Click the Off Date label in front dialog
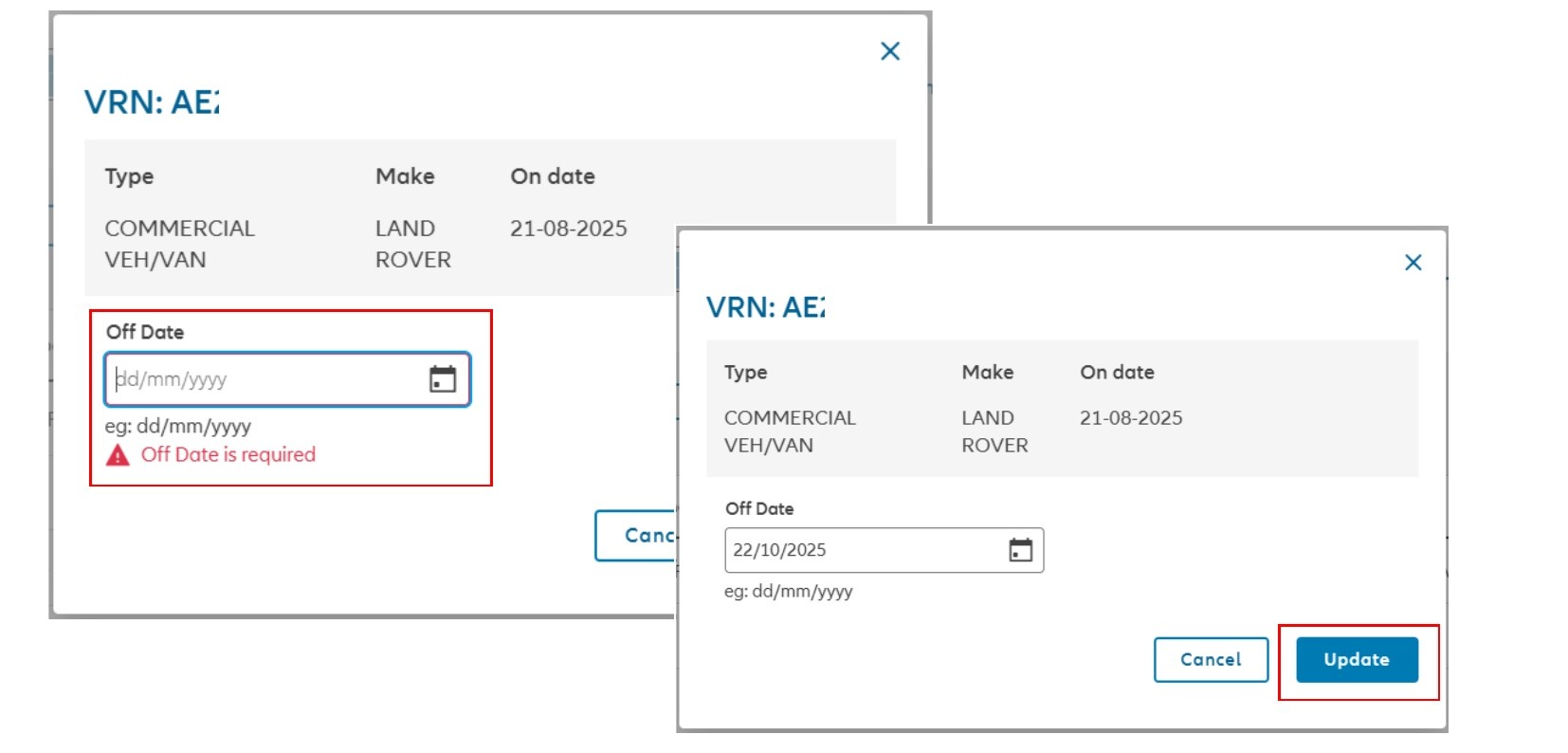 [759, 508]
